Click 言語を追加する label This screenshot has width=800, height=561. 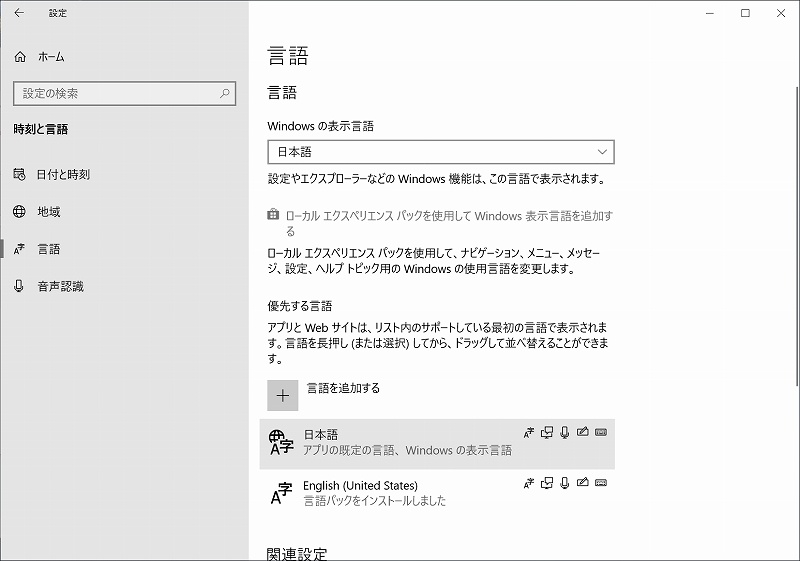(x=343, y=388)
